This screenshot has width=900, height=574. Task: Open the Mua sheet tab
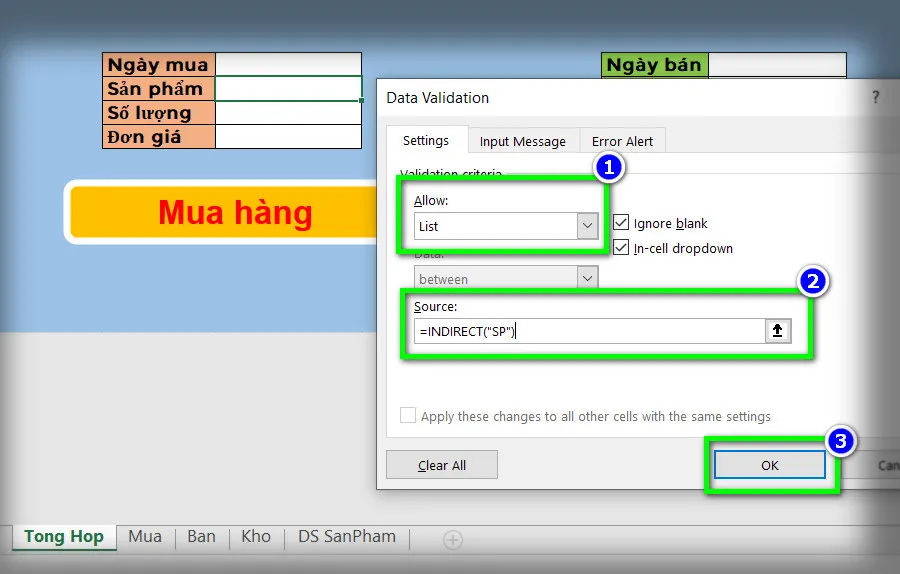click(145, 537)
